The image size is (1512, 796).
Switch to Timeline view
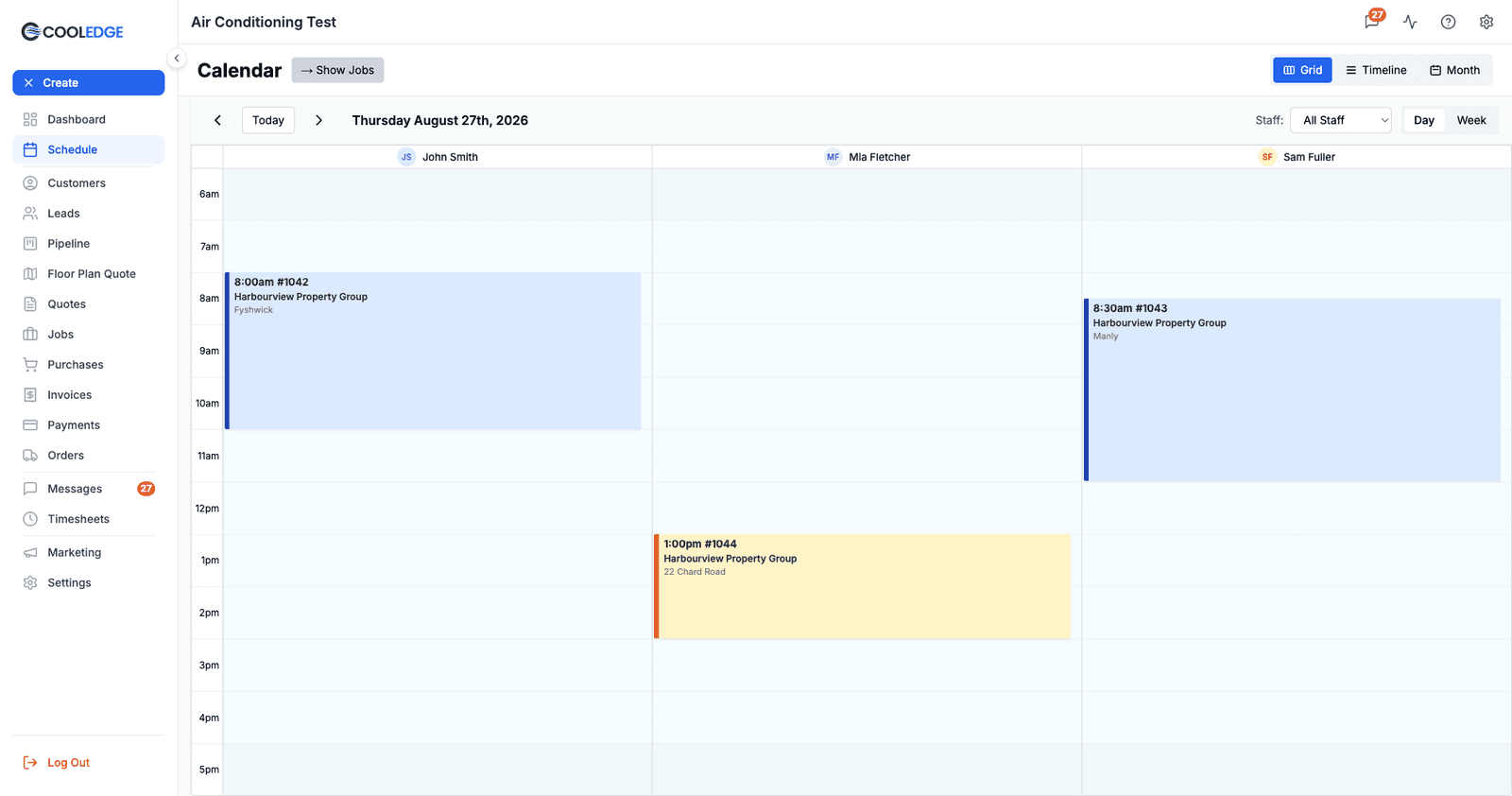pos(1376,70)
